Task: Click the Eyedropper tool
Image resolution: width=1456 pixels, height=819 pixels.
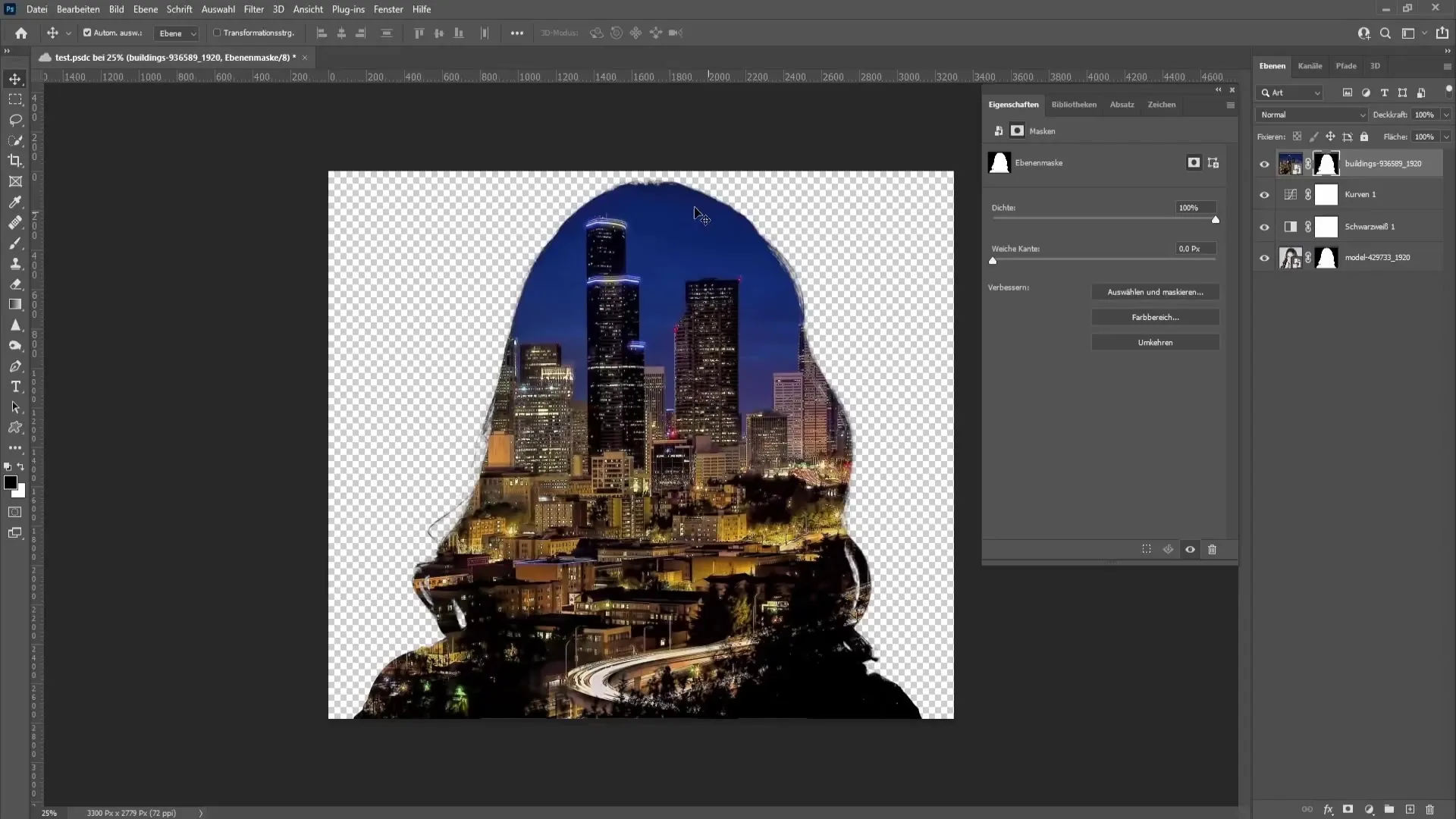Action: click(x=15, y=201)
